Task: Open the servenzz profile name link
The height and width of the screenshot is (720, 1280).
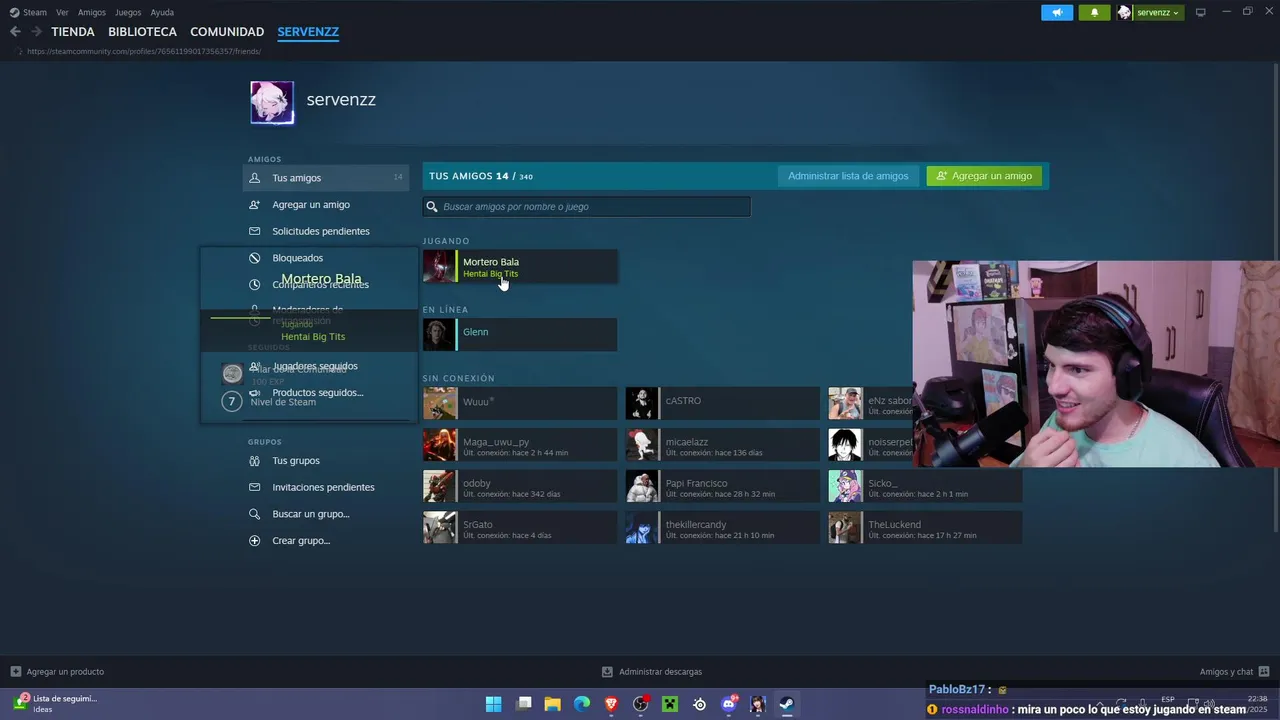Action: point(341,100)
